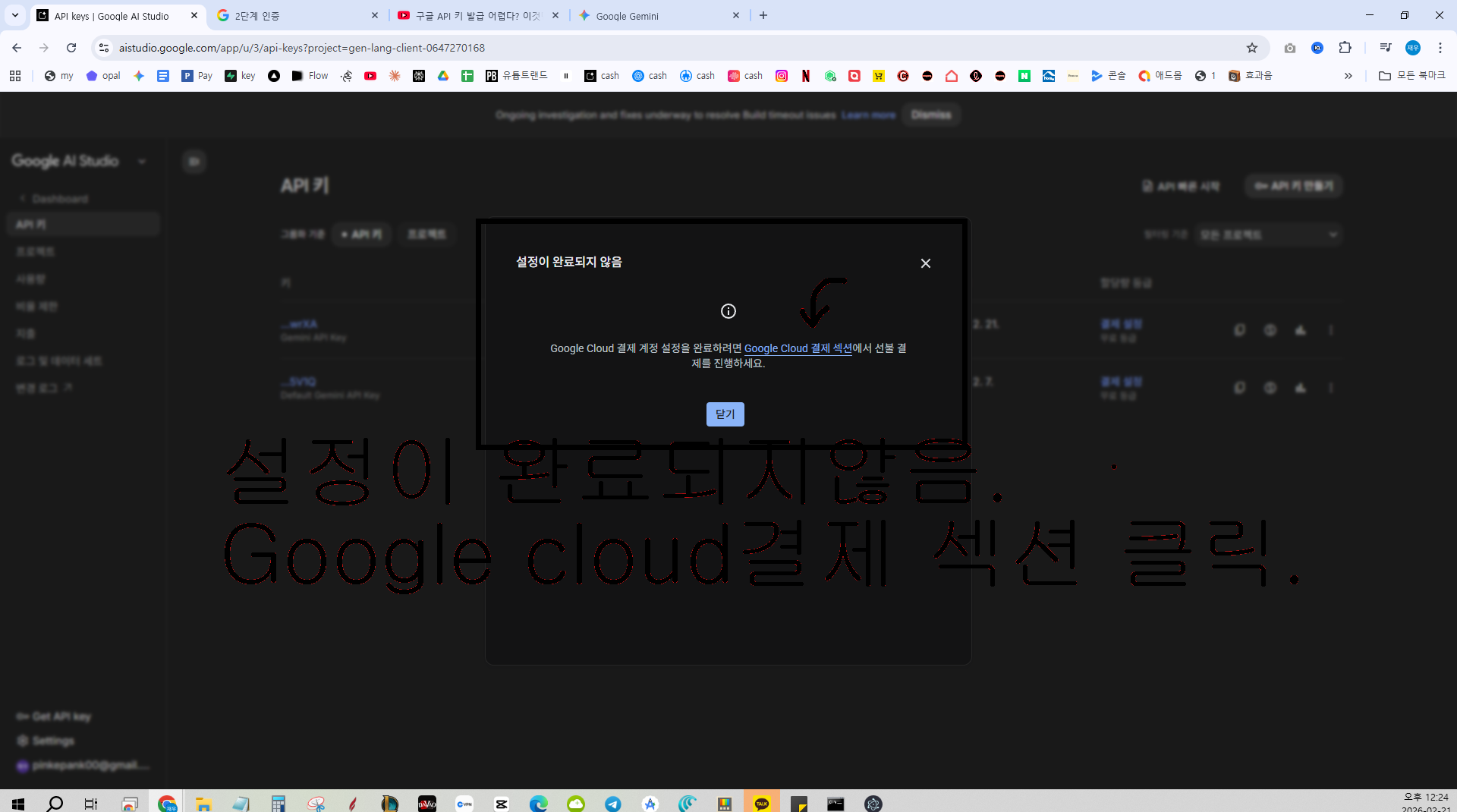Open the project filter dropdown at right
Viewport: 1457px width, 812px height.
(x=1267, y=234)
